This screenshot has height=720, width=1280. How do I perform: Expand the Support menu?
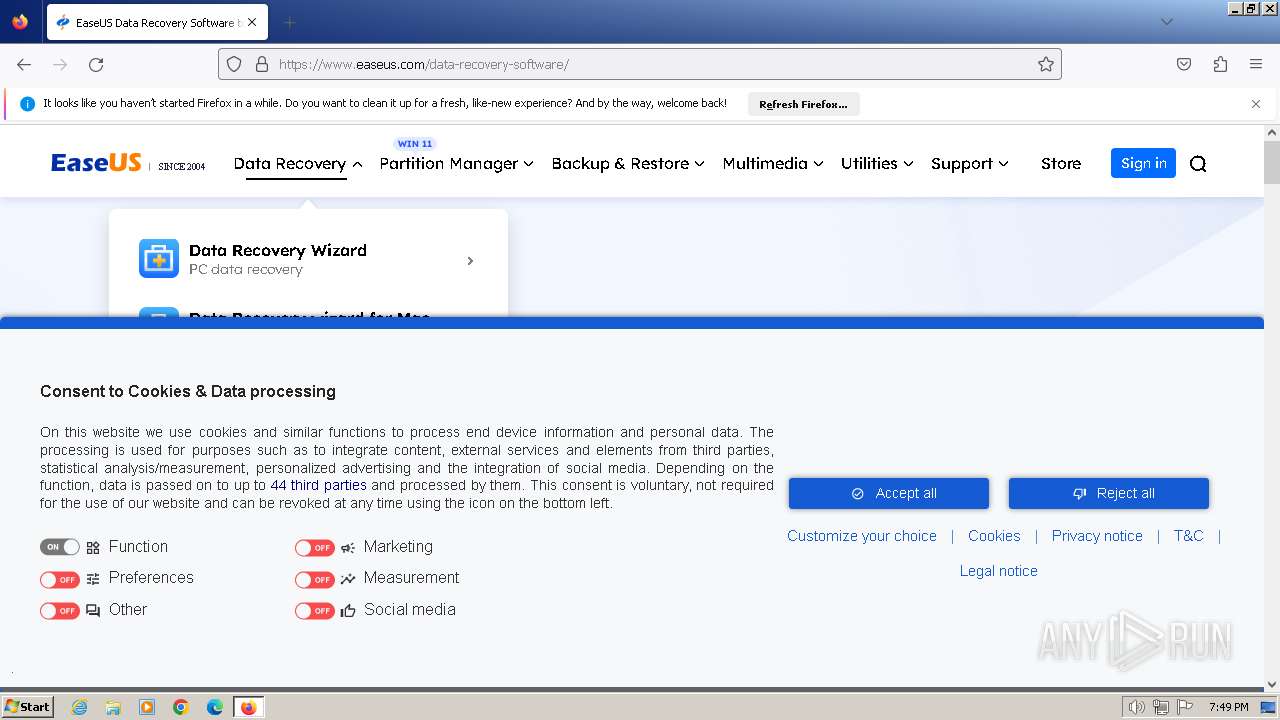point(970,164)
